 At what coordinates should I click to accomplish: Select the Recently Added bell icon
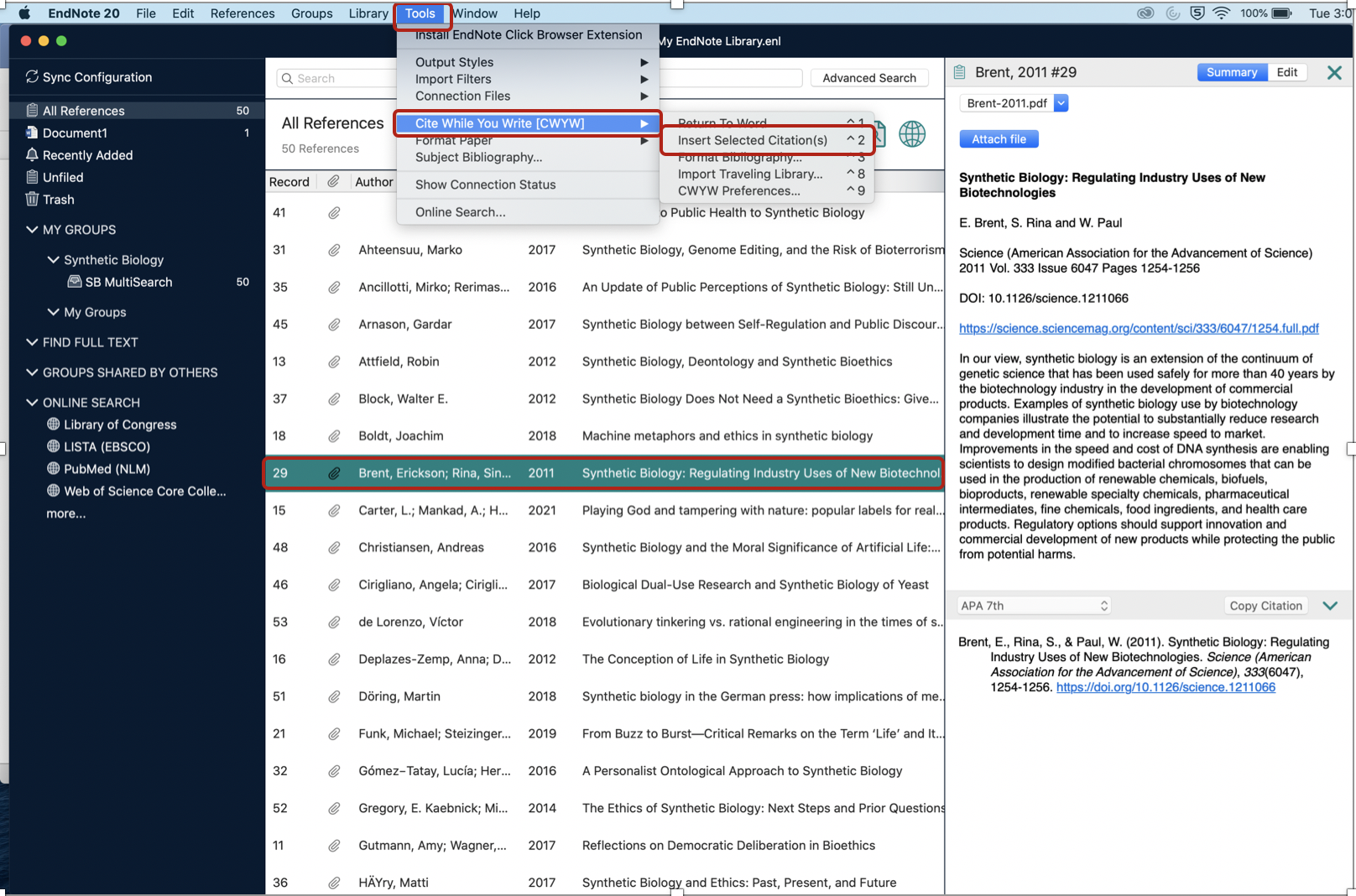coord(30,154)
